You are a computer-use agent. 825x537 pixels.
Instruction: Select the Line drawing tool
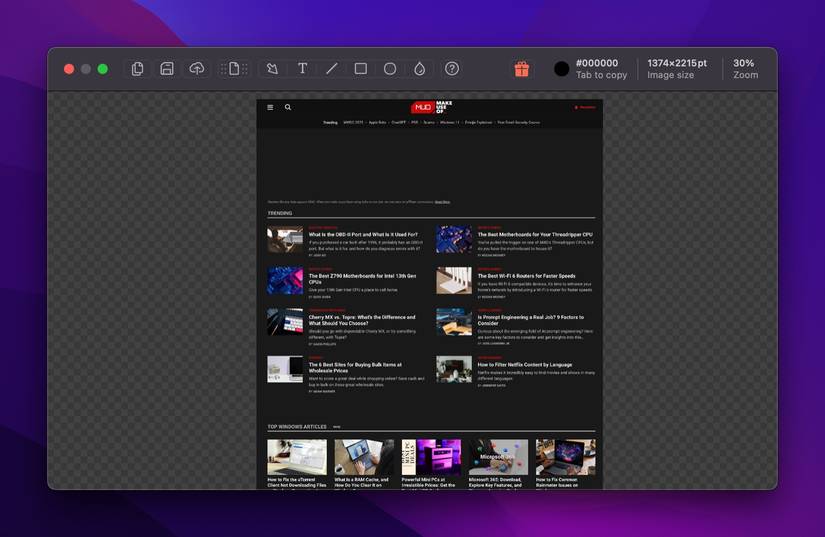[x=331, y=69]
